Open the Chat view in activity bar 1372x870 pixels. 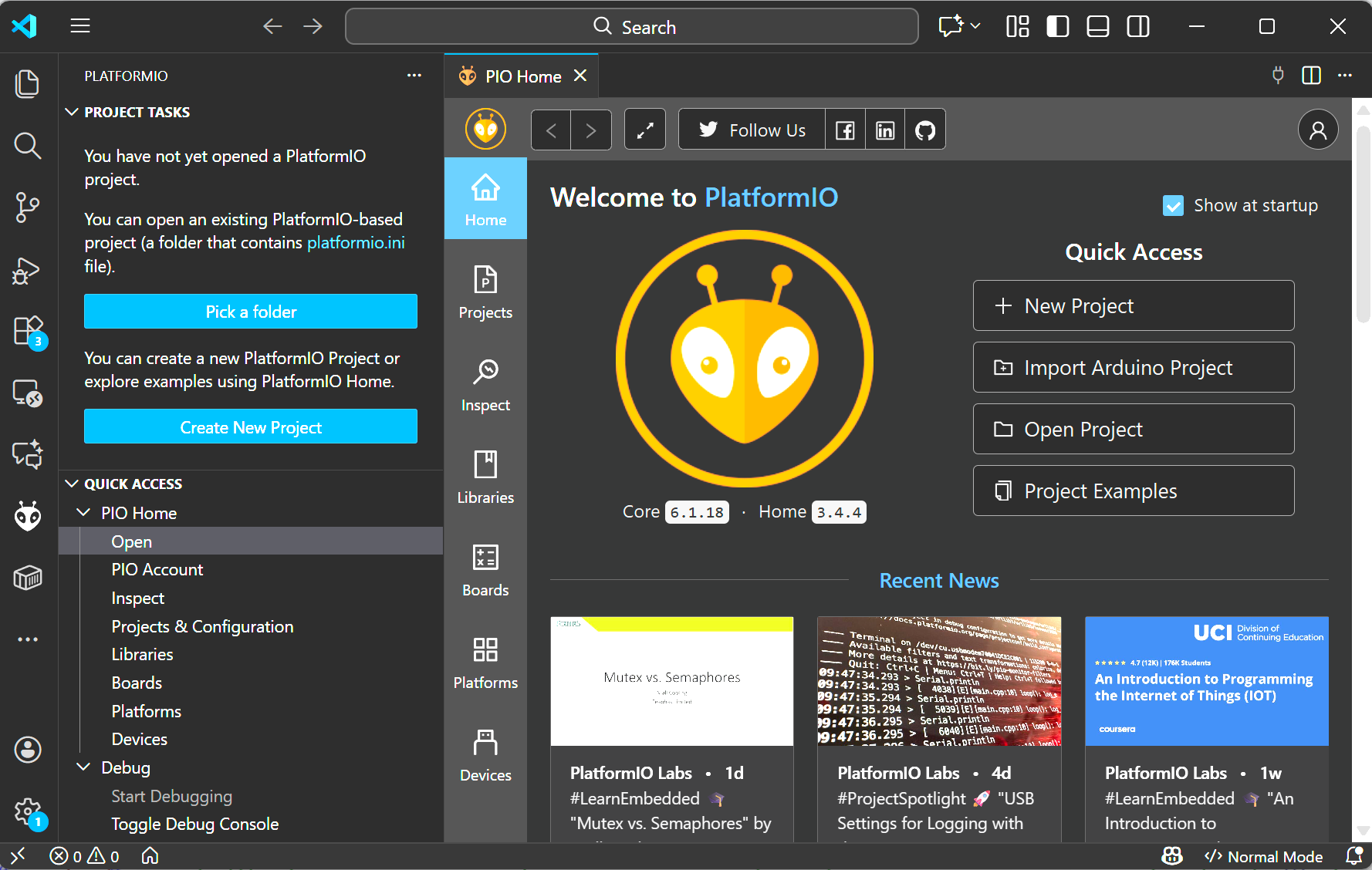click(28, 454)
